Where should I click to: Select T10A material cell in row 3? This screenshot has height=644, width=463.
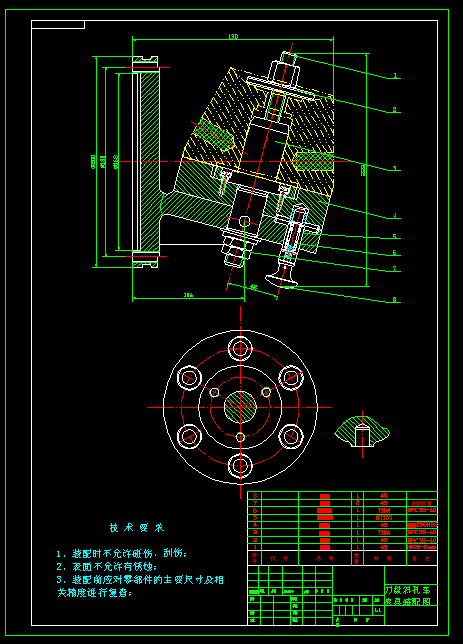(x=384, y=532)
